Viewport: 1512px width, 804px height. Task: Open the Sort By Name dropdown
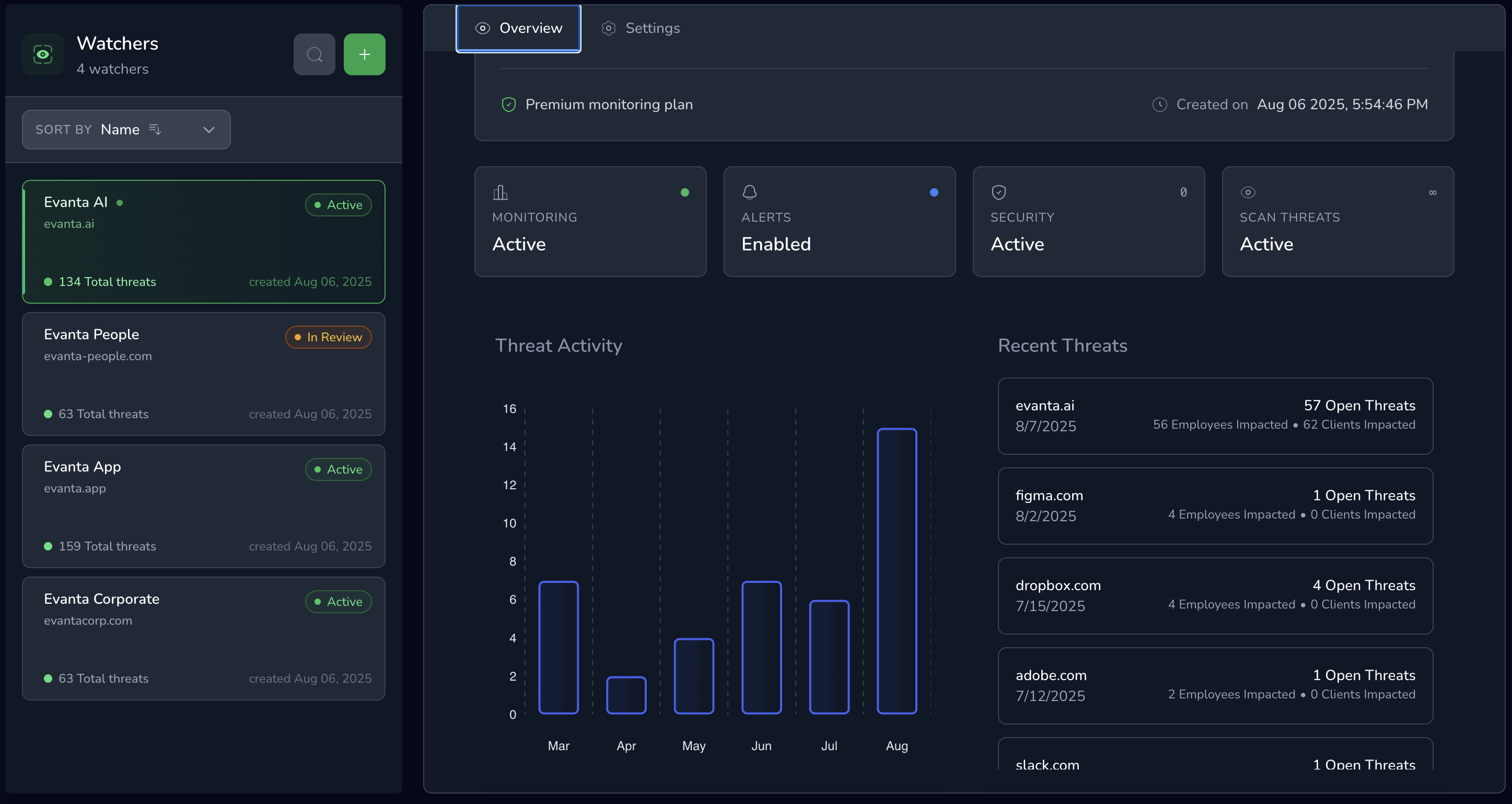[126, 130]
